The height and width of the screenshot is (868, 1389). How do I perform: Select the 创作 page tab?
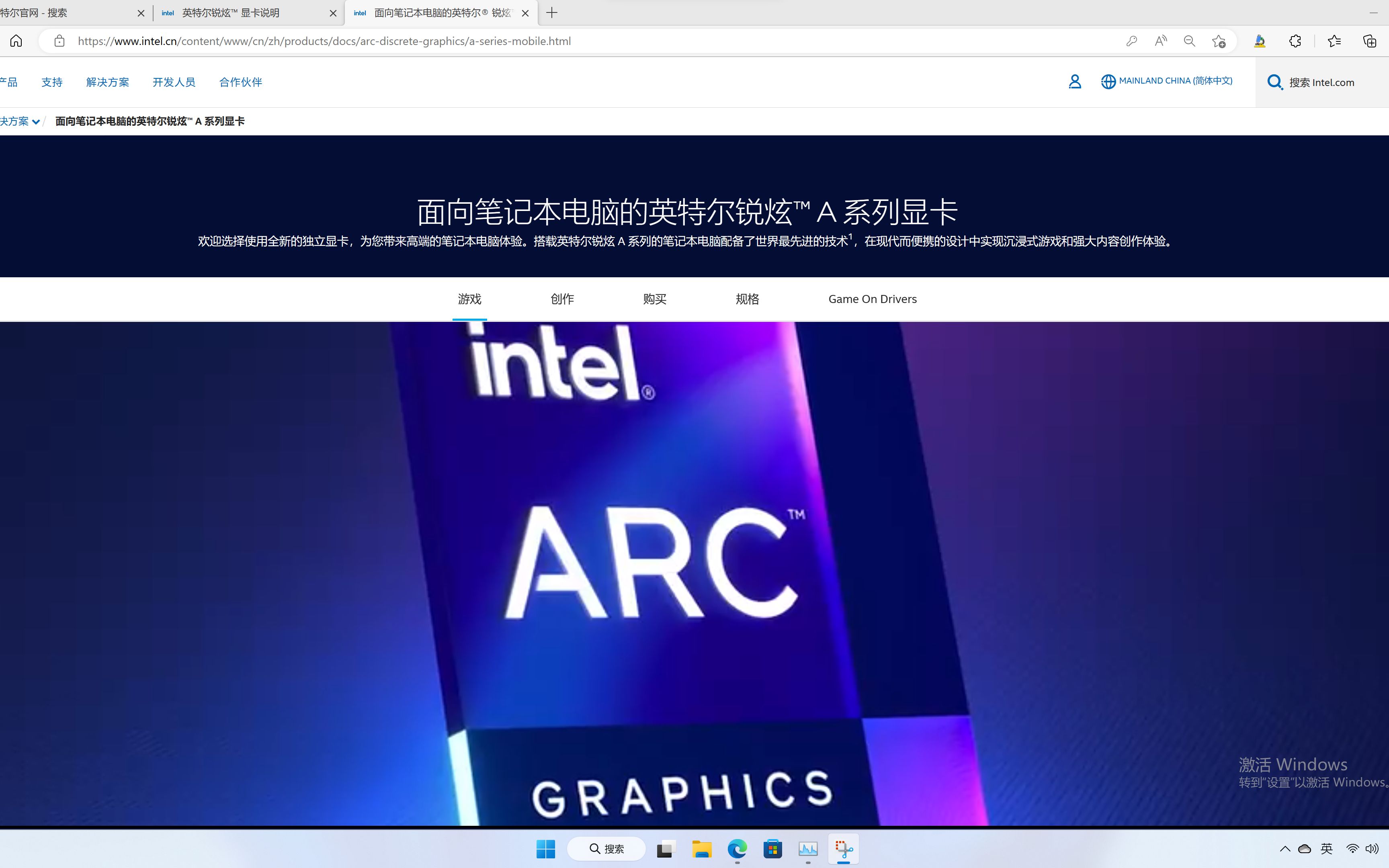(x=562, y=299)
